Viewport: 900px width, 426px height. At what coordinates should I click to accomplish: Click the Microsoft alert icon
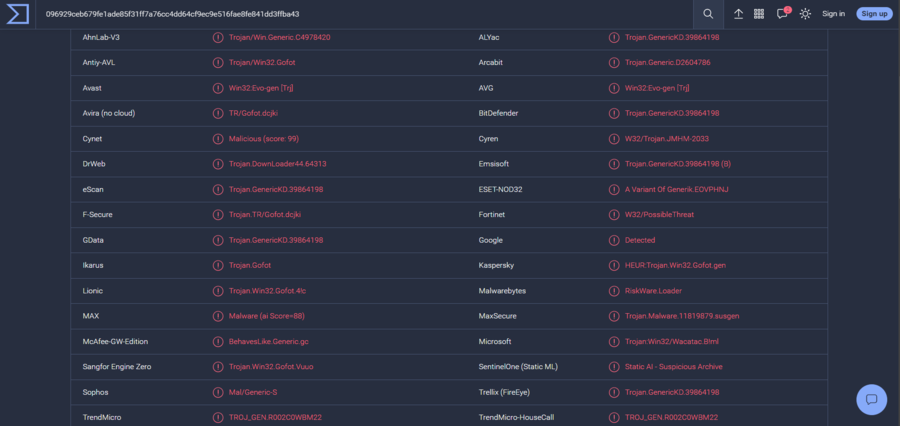coord(614,342)
